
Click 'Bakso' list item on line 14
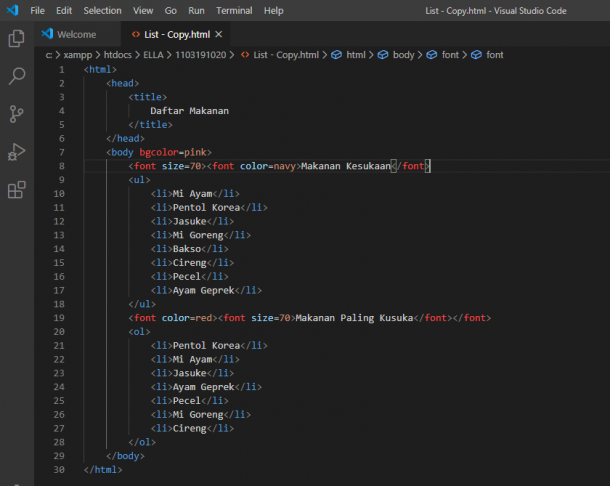187,249
